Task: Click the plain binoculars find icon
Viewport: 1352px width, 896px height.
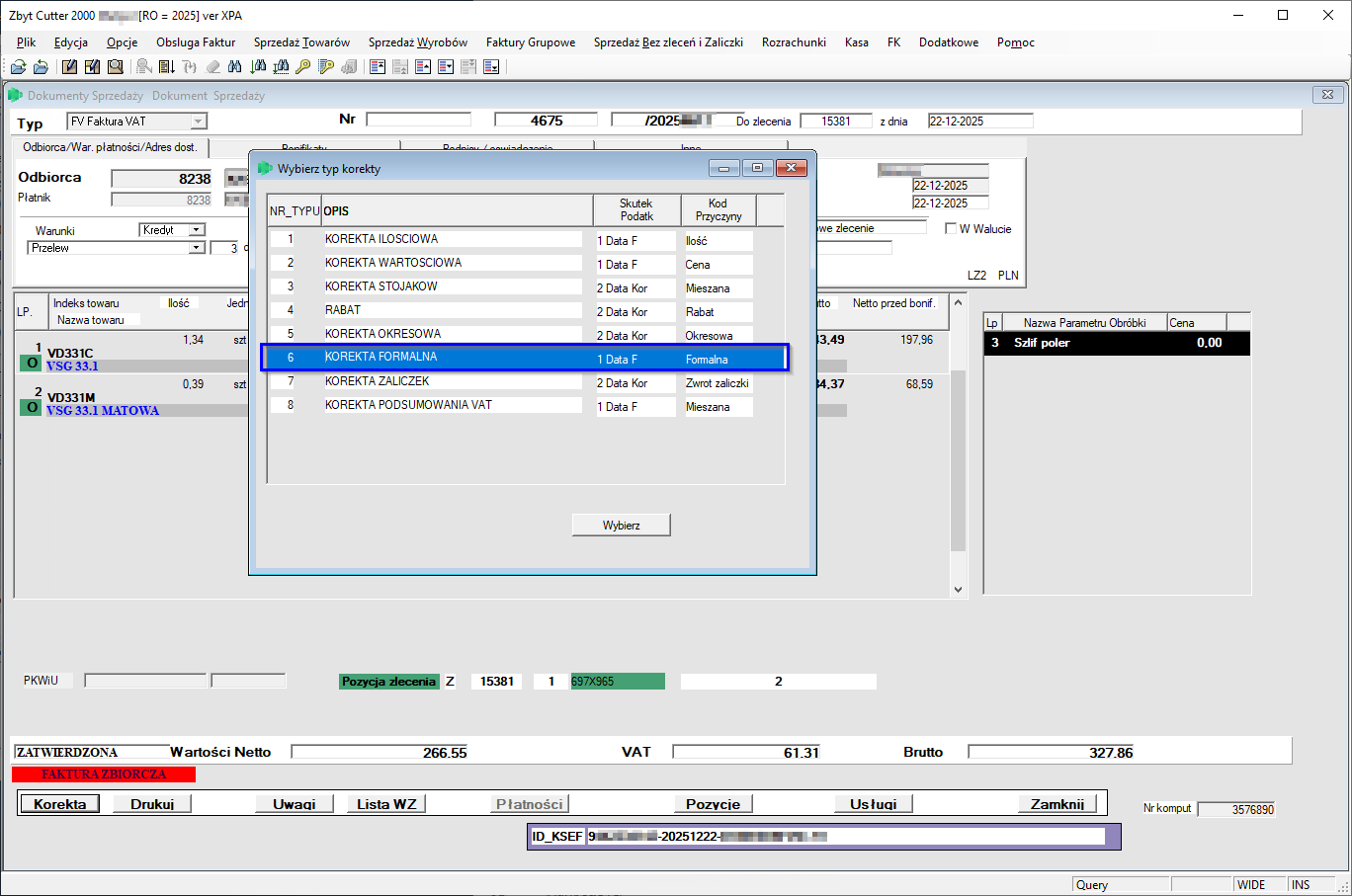Action: (x=235, y=67)
